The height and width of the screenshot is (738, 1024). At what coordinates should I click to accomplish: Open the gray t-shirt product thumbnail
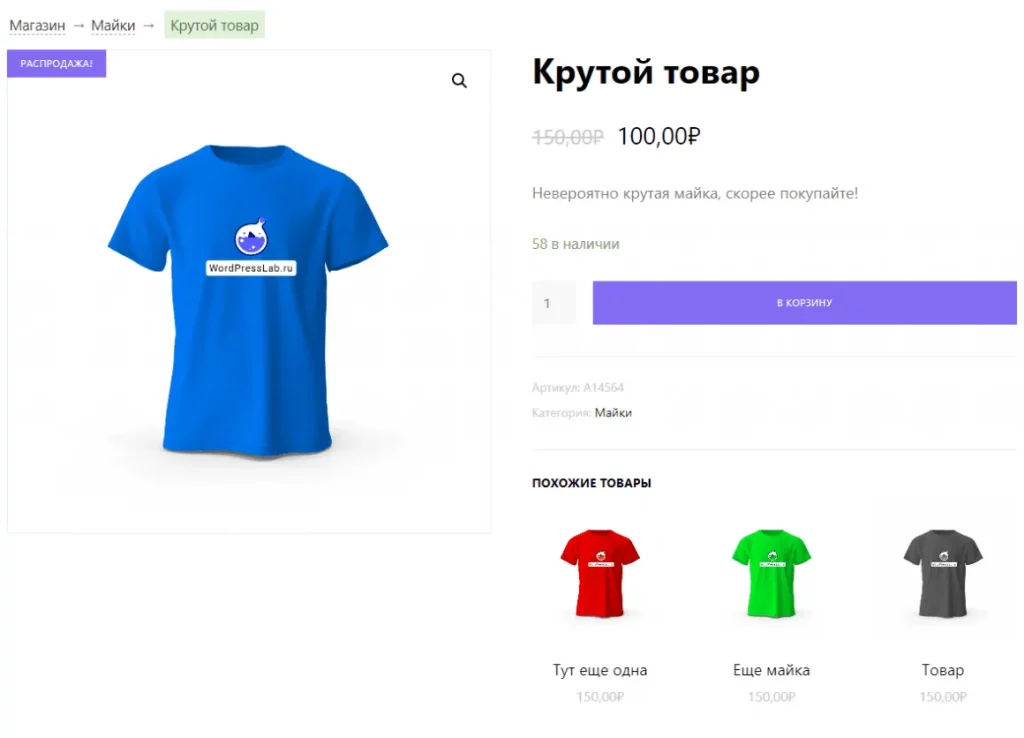pyautogui.click(x=942, y=574)
